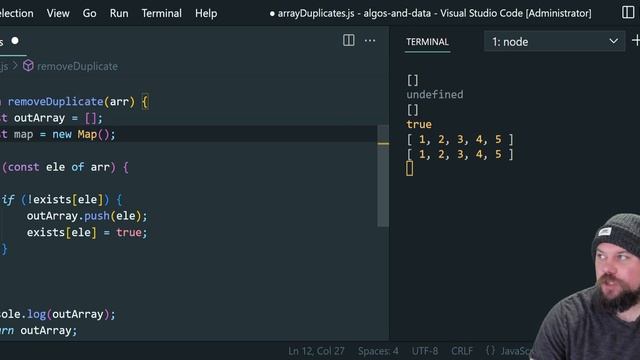The image size is (640, 360).
Task: Click the split editor right icon
Action: click(349, 40)
